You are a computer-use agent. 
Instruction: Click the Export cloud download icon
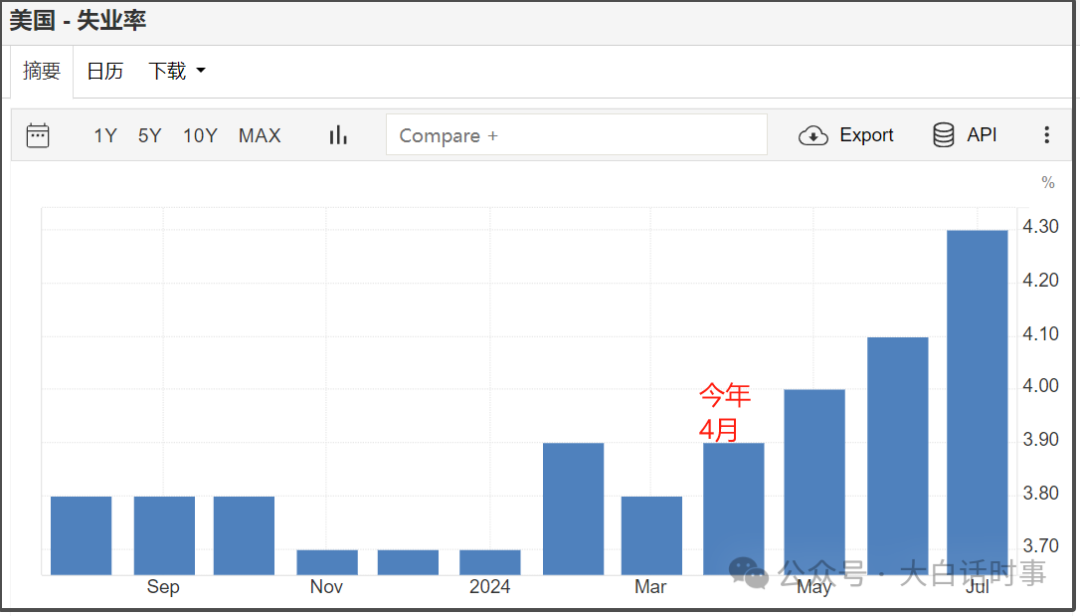pos(813,136)
